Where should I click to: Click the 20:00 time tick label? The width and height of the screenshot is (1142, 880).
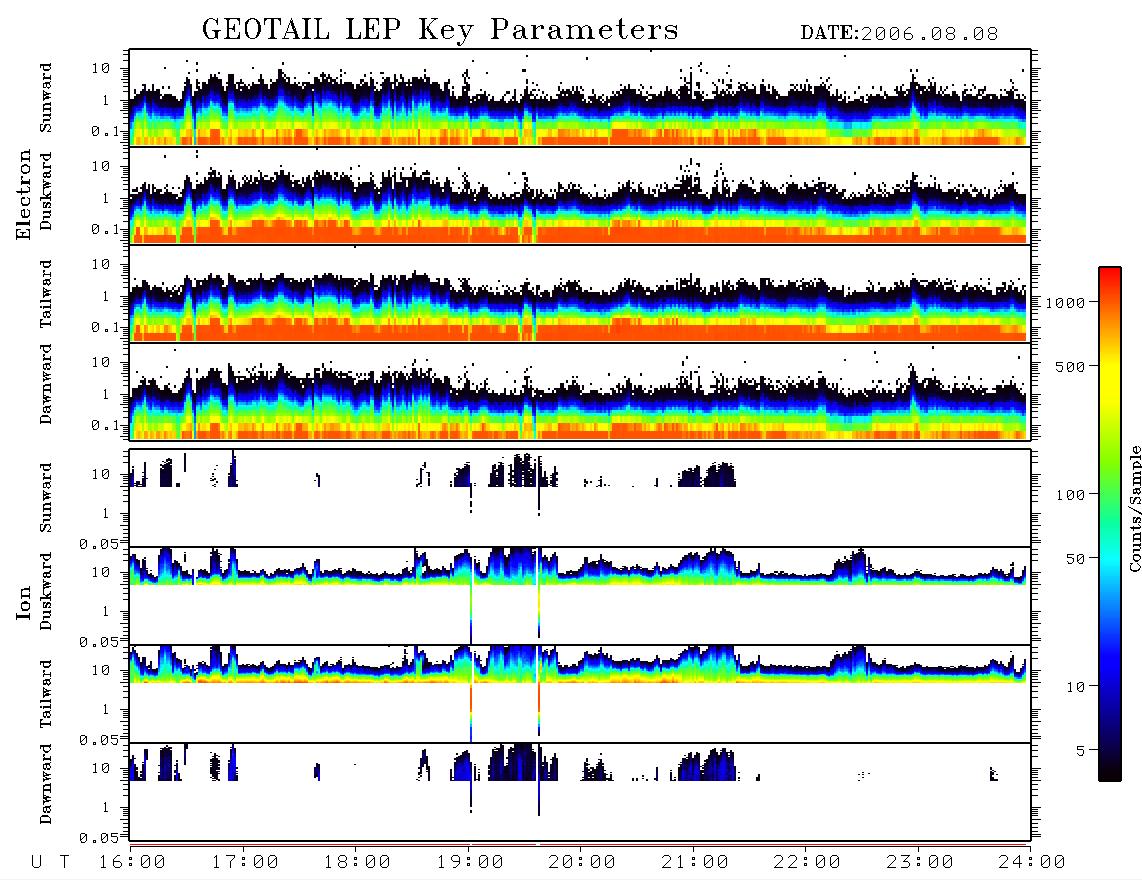pyautogui.click(x=583, y=863)
